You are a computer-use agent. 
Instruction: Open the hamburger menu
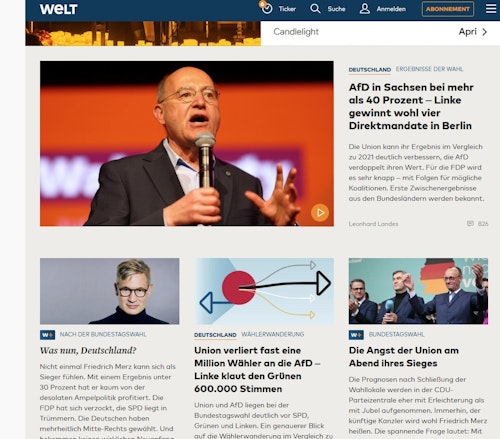[x=491, y=9]
